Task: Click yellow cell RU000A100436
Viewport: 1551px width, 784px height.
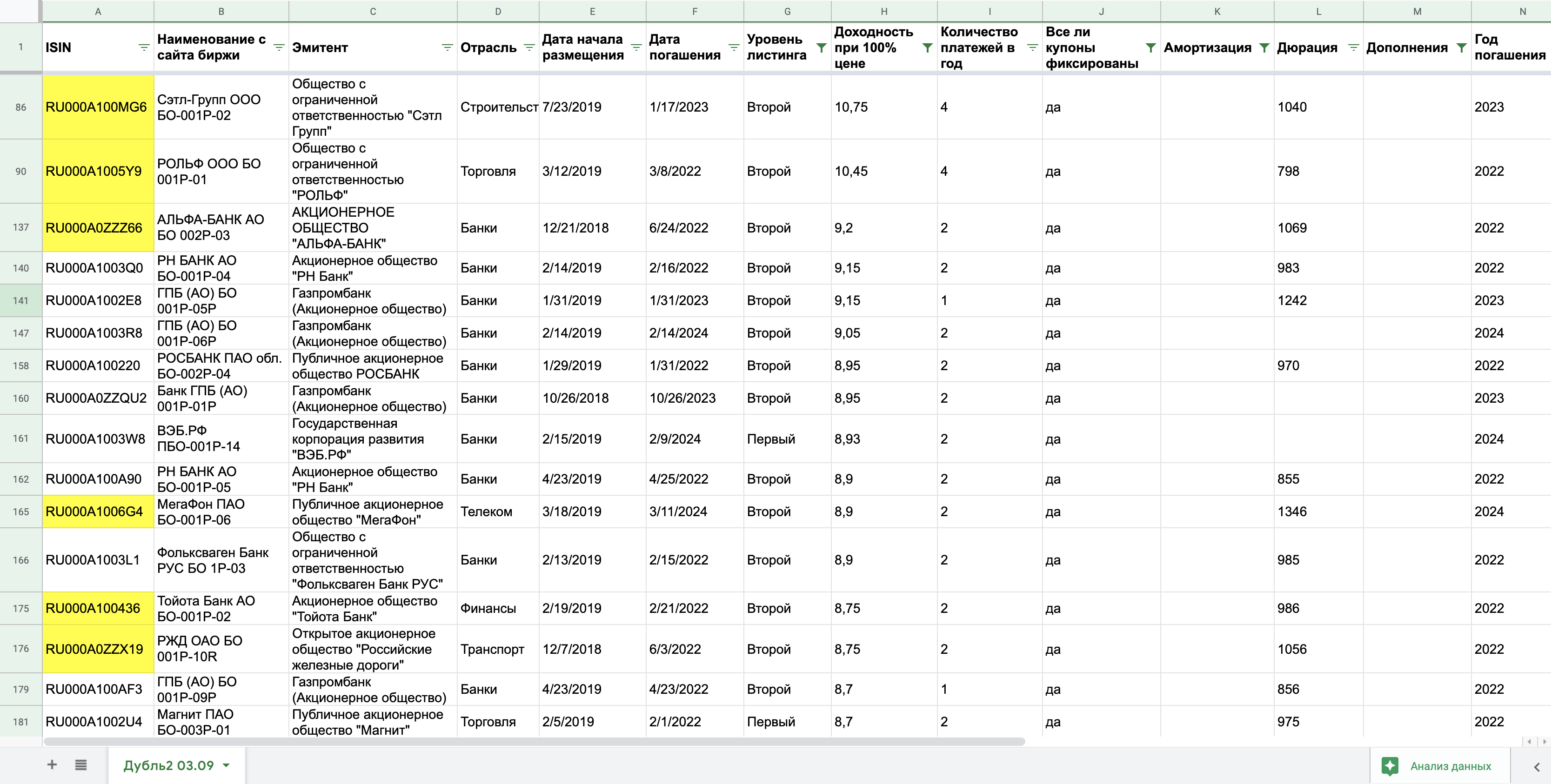Action: [98, 608]
